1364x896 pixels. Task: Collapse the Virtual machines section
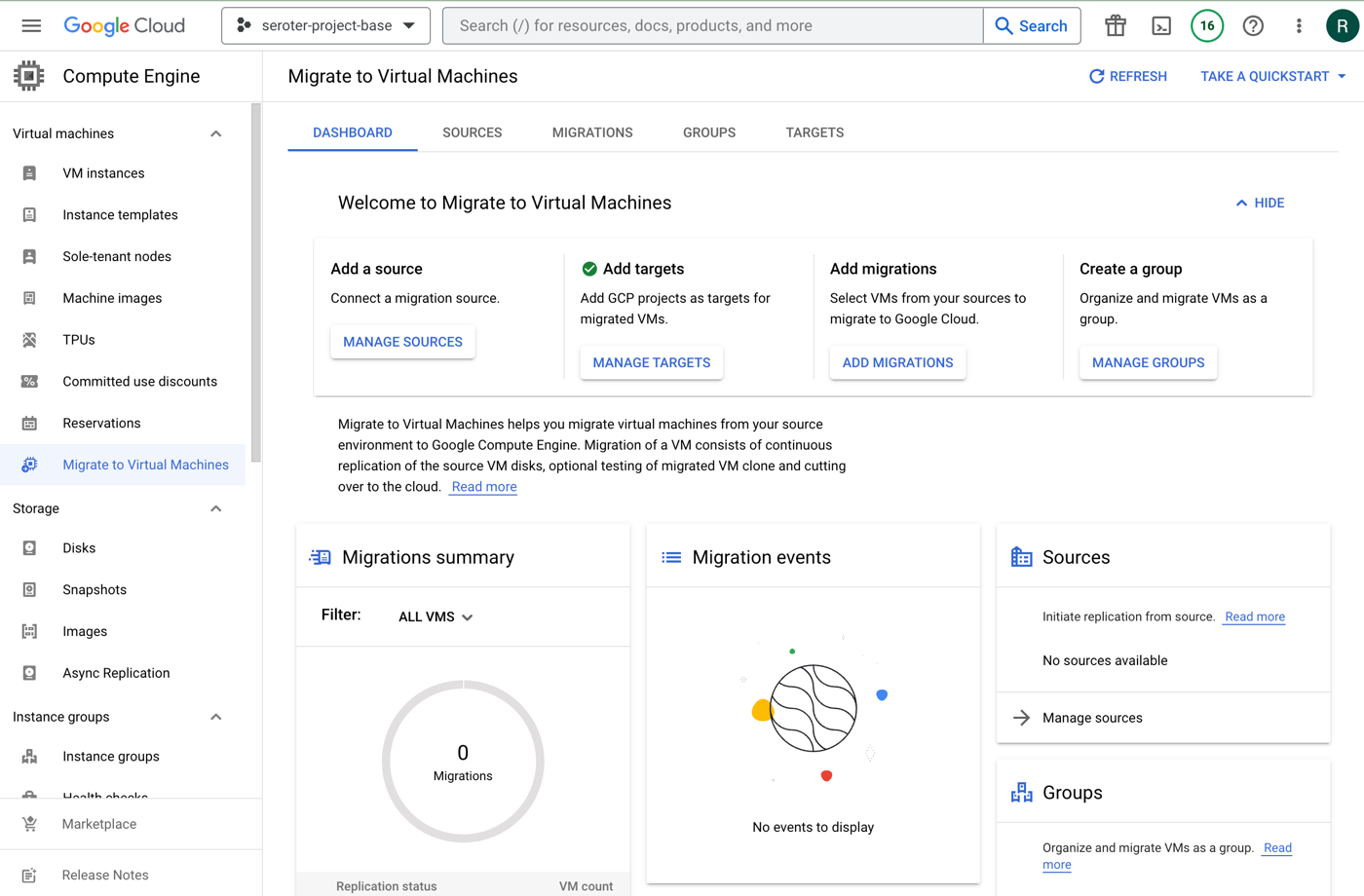pos(216,133)
